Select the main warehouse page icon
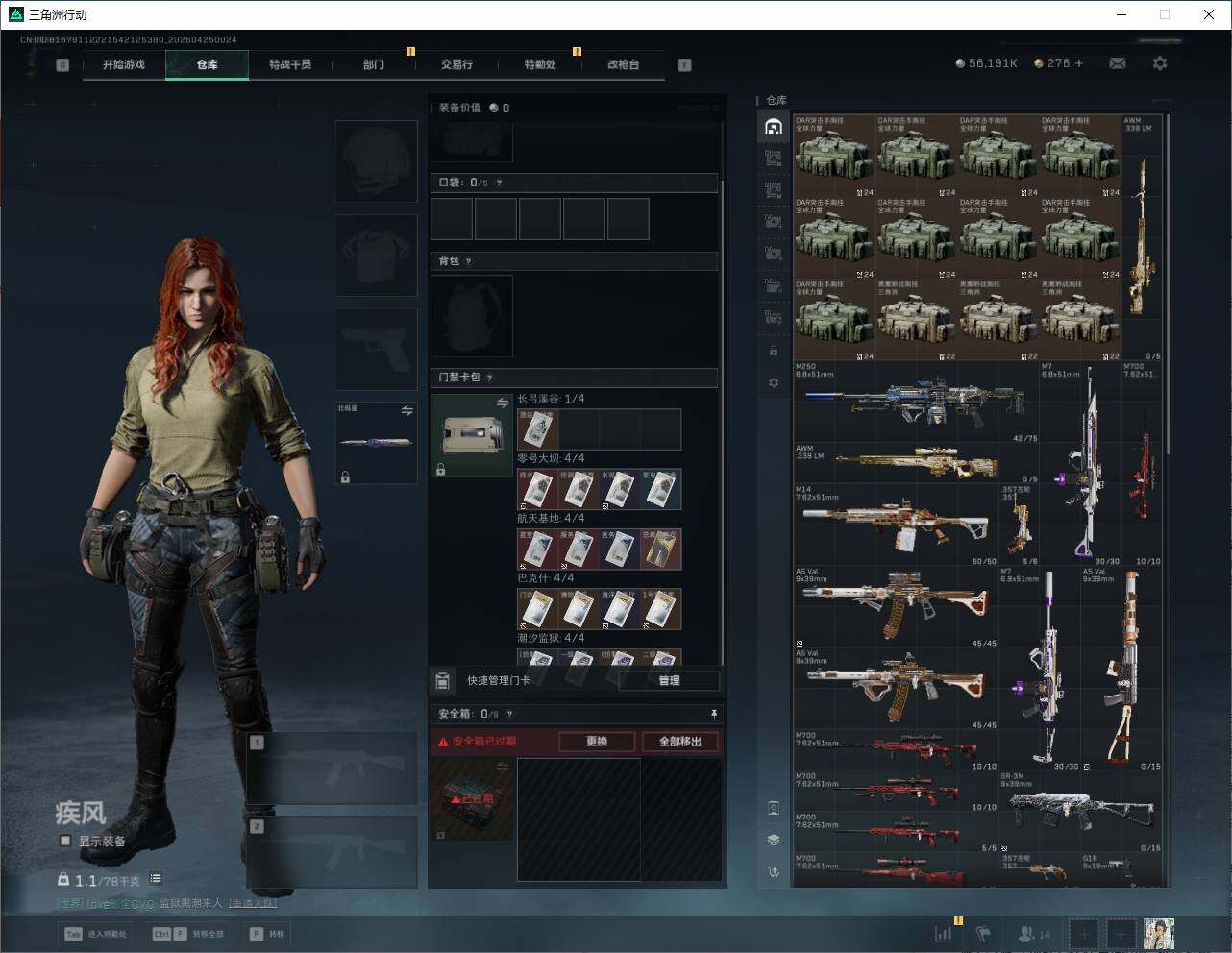 pos(774,127)
